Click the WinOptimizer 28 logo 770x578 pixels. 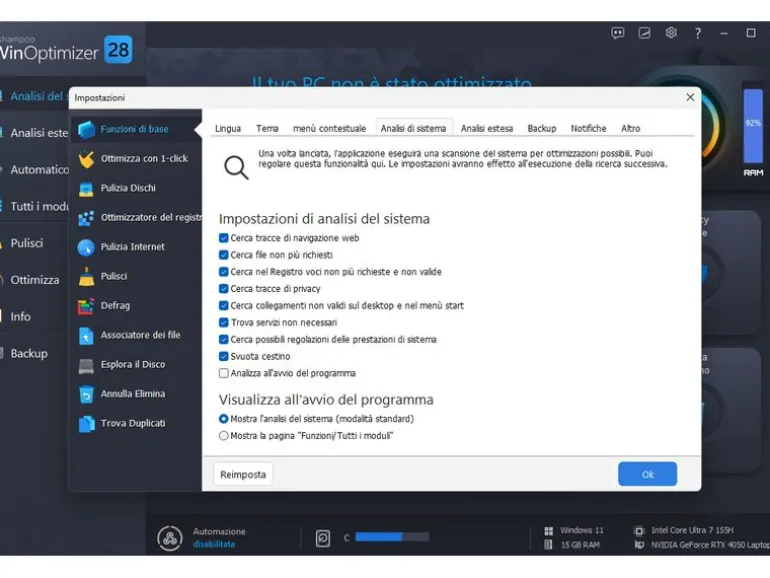click(x=65, y=50)
